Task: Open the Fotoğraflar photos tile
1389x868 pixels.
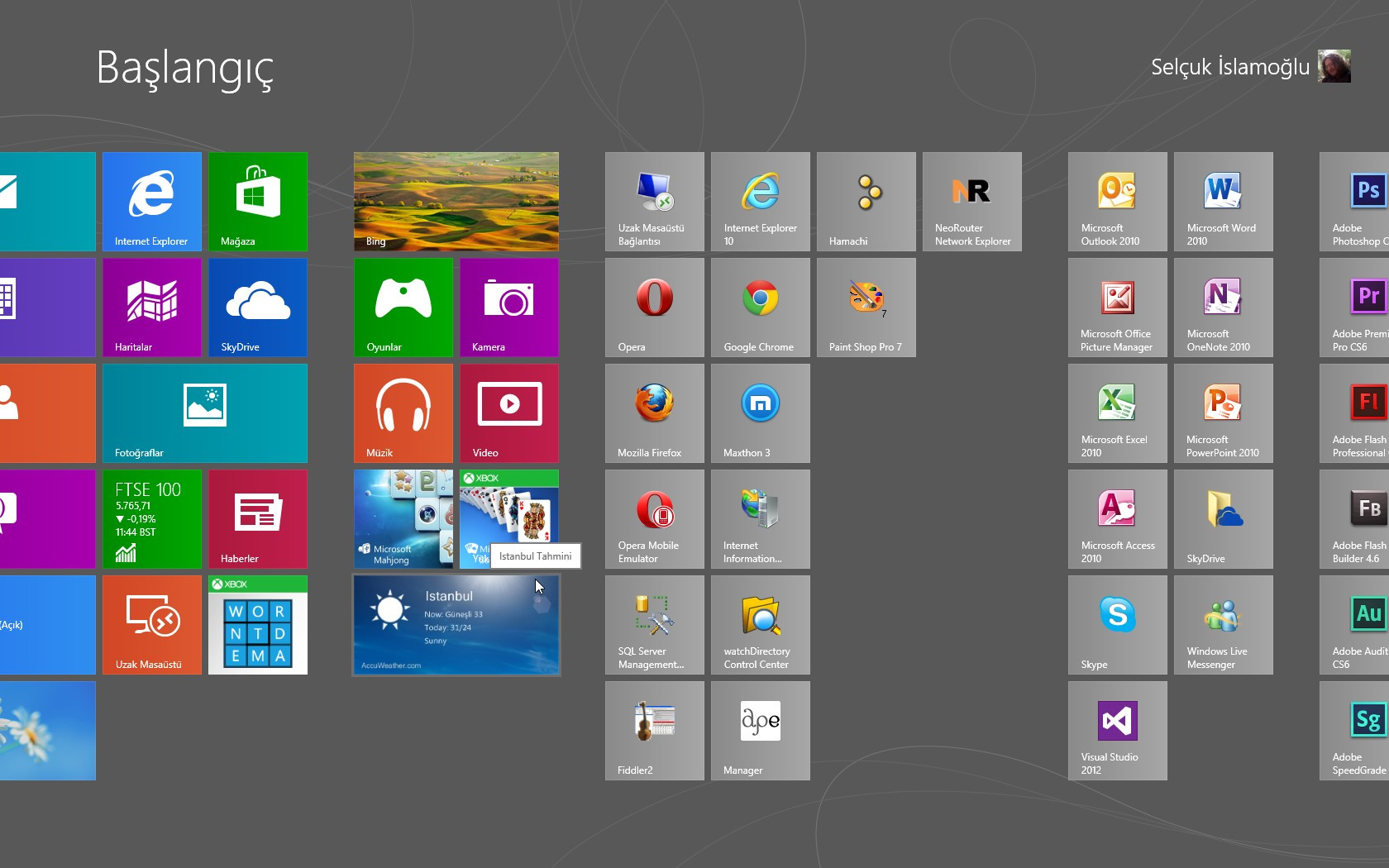Action: pyautogui.click(x=205, y=413)
